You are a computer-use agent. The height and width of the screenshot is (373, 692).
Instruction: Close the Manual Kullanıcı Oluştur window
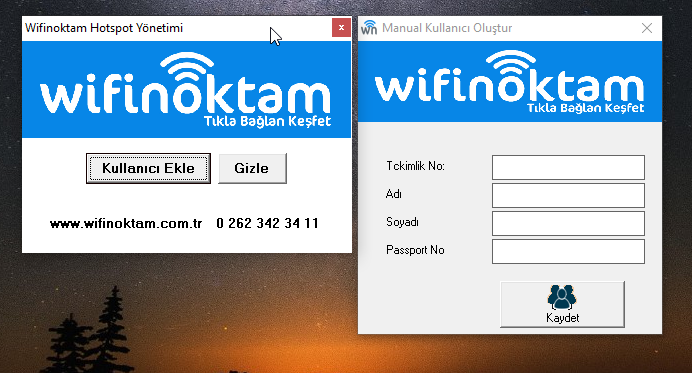pyautogui.click(x=647, y=28)
